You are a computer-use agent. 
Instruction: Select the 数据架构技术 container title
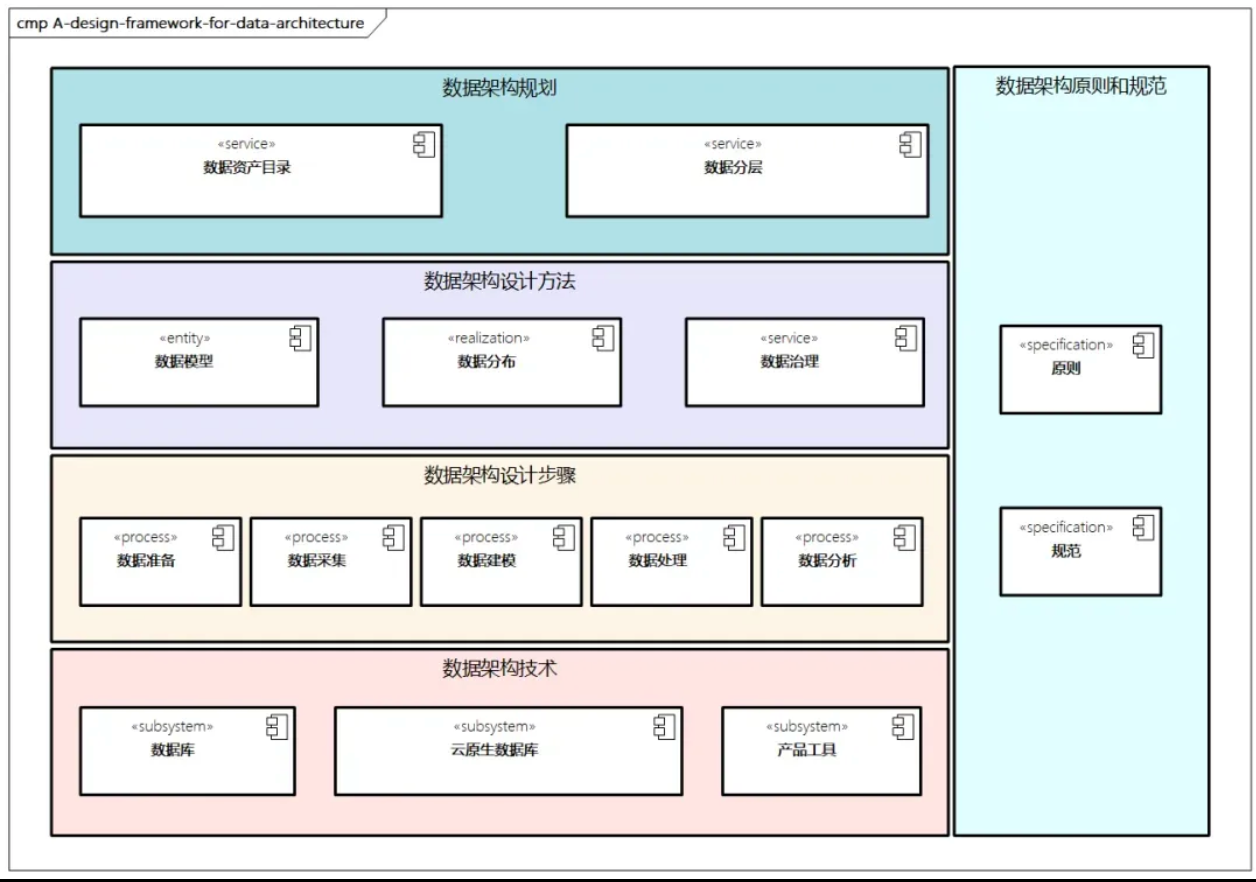(499, 669)
